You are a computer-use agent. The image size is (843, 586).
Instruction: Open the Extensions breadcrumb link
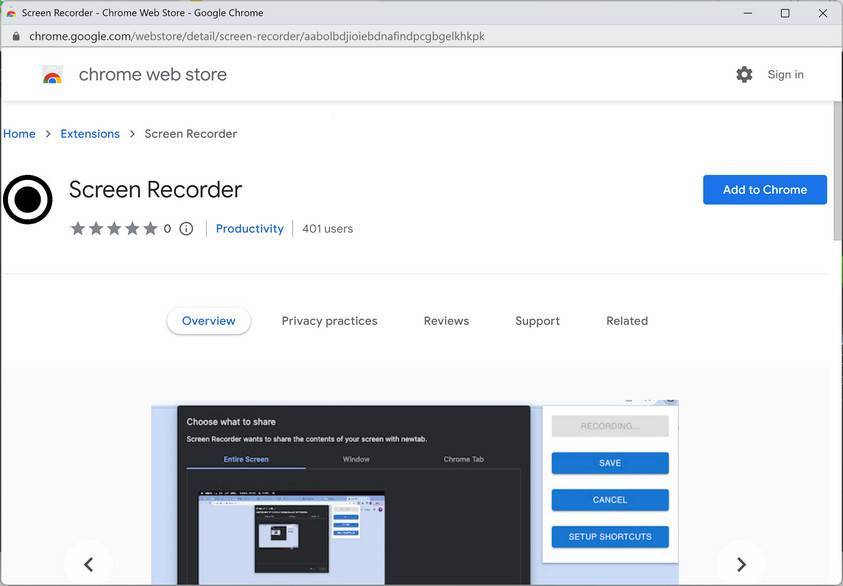click(90, 134)
